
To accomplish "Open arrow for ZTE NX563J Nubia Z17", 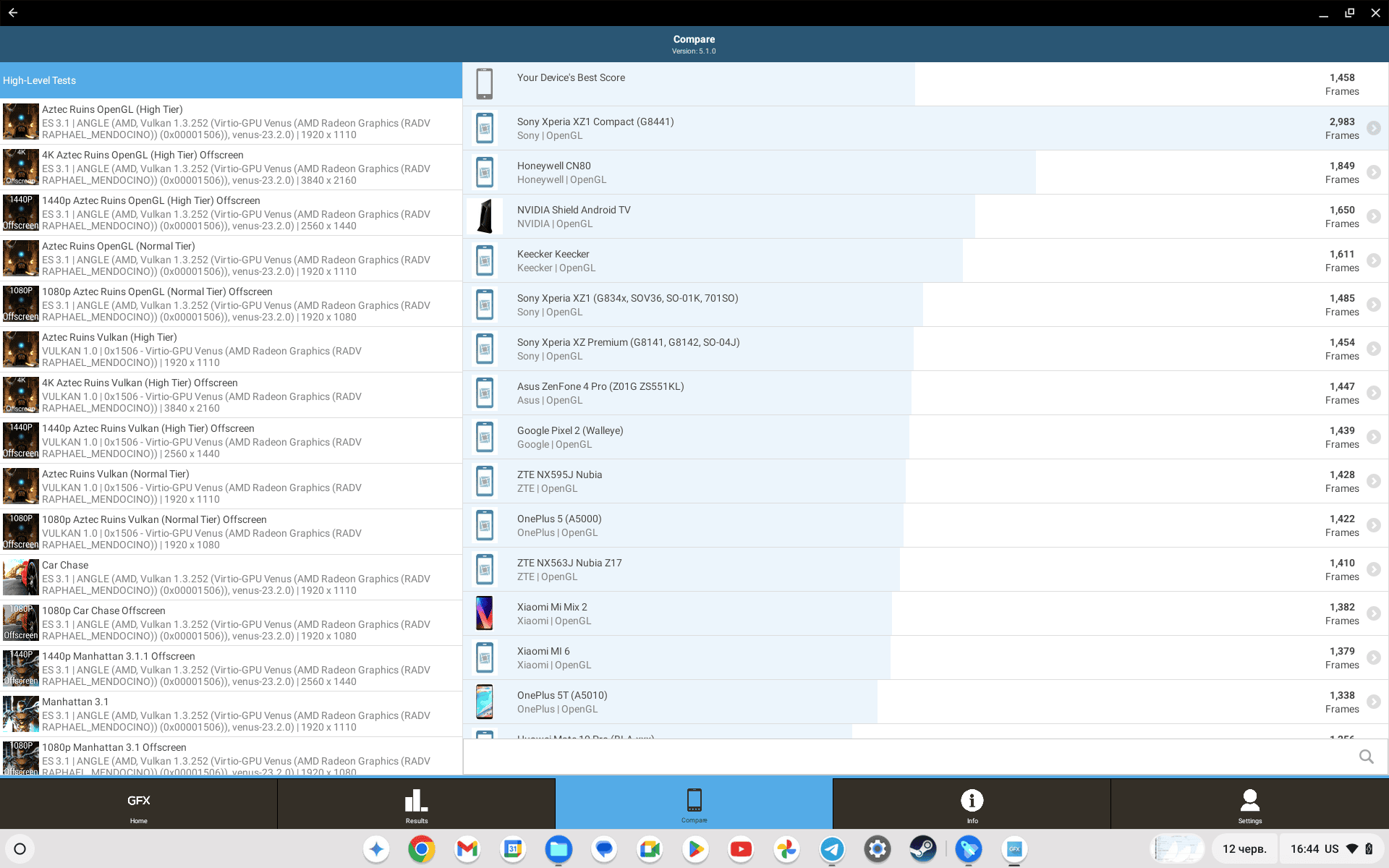I will pos(1373,569).
